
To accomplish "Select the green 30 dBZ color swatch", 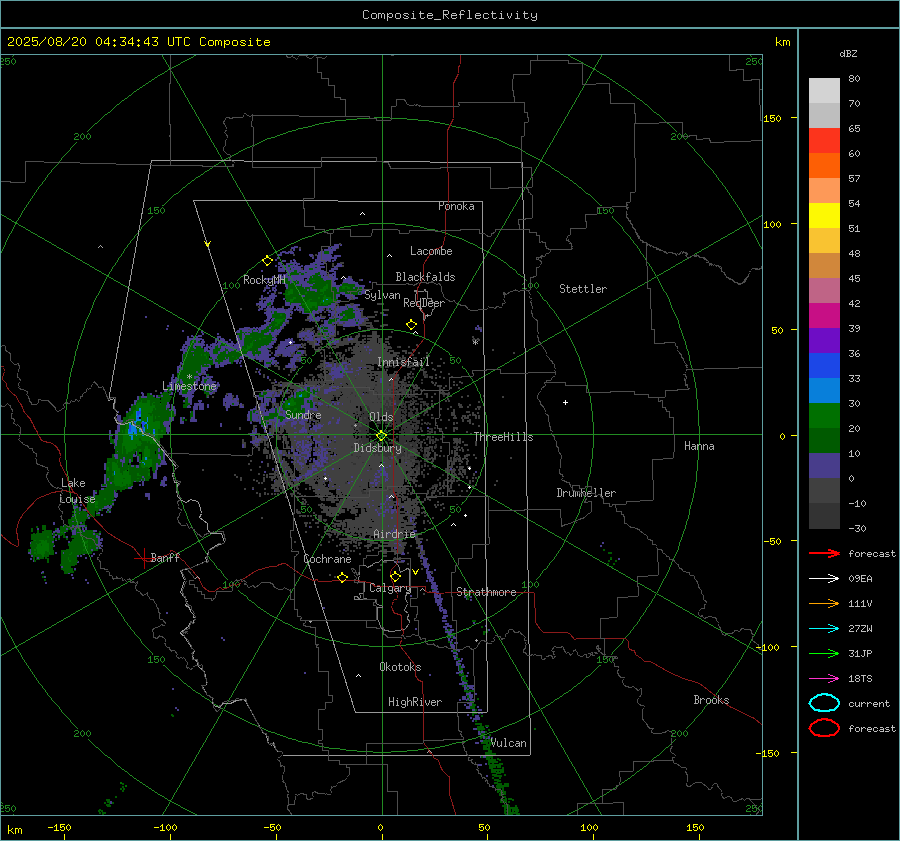I will click(824, 416).
